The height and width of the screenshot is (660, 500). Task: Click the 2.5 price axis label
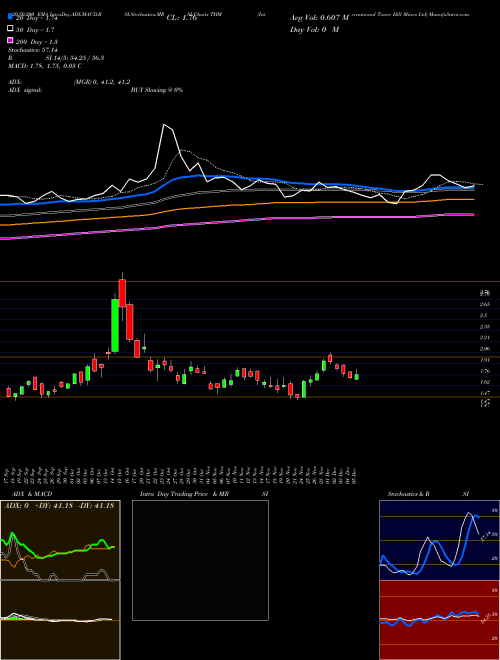point(483,315)
